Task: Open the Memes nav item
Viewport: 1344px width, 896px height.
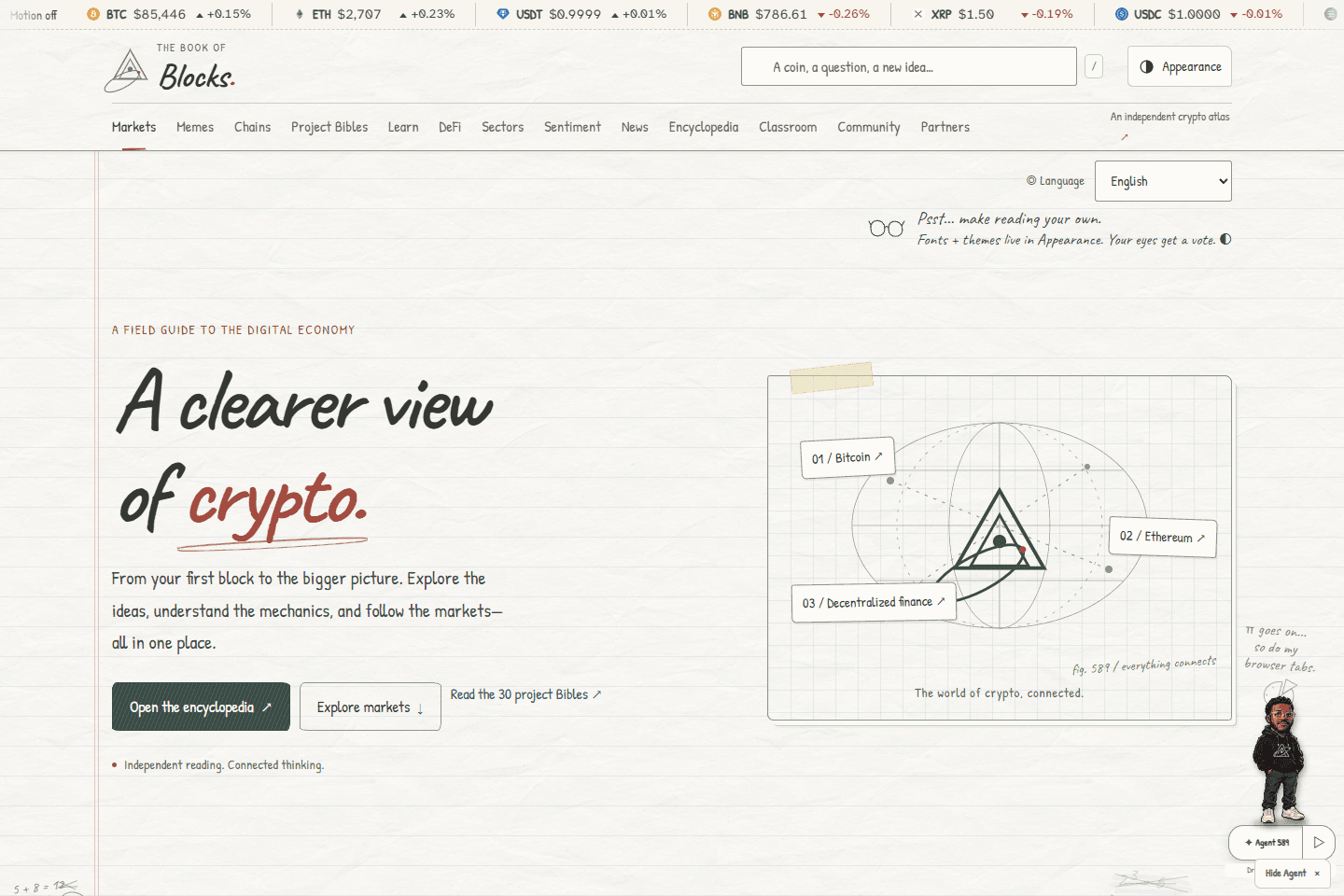Action: [195, 127]
